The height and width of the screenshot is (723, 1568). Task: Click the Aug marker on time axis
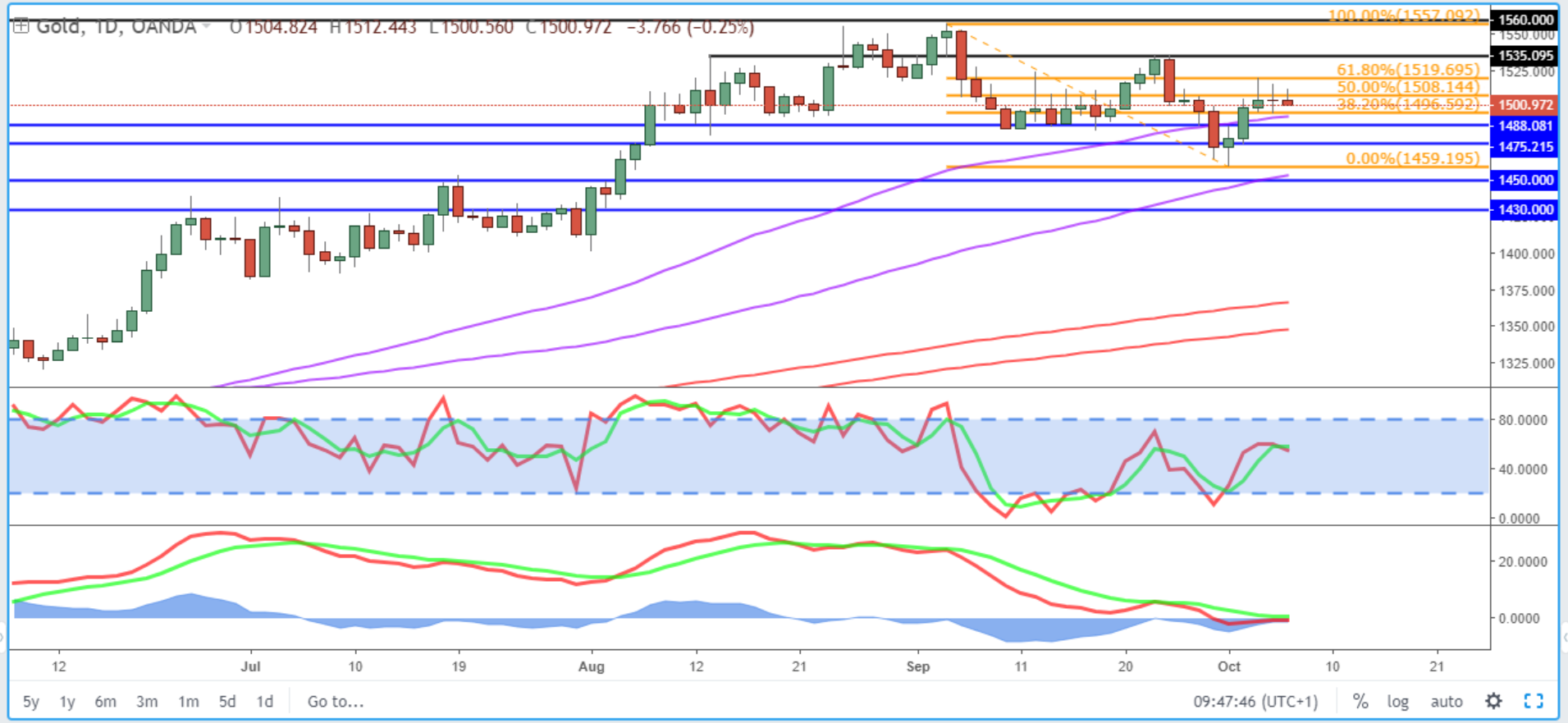pyautogui.click(x=591, y=666)
